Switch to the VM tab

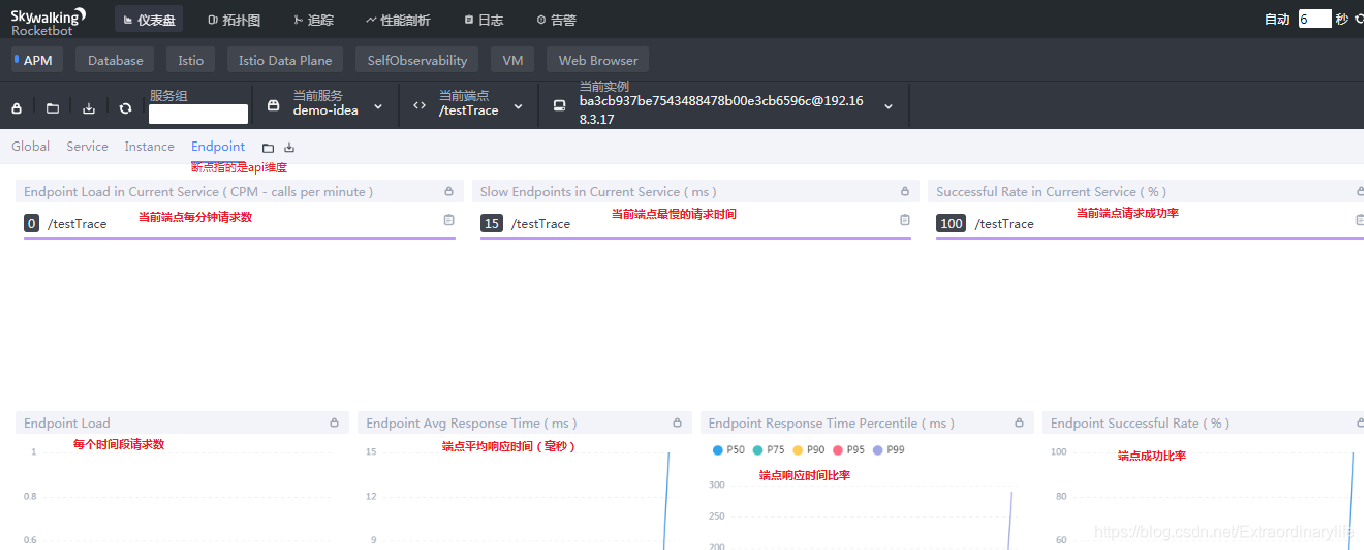pyautogui.click(x=513, y=60)
